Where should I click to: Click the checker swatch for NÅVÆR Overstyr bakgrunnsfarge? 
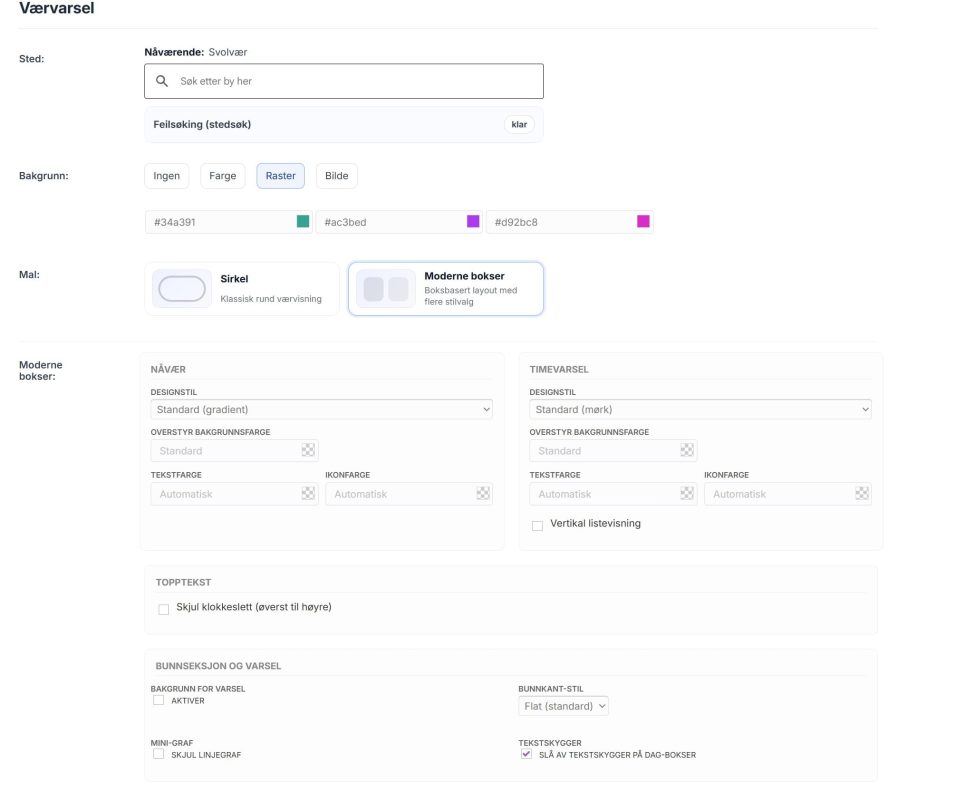pyautogui.click(x=308, y=450)
